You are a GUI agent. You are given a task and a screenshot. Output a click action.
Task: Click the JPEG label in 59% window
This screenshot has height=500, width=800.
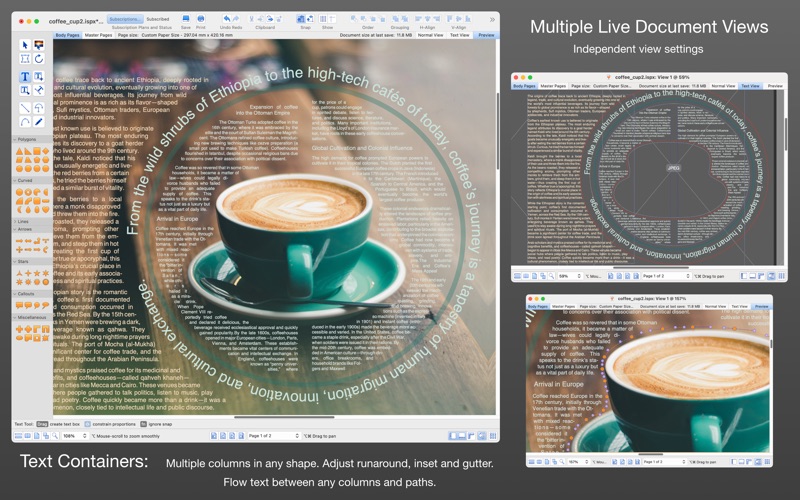pyautogui.click(x=673, y=168)
